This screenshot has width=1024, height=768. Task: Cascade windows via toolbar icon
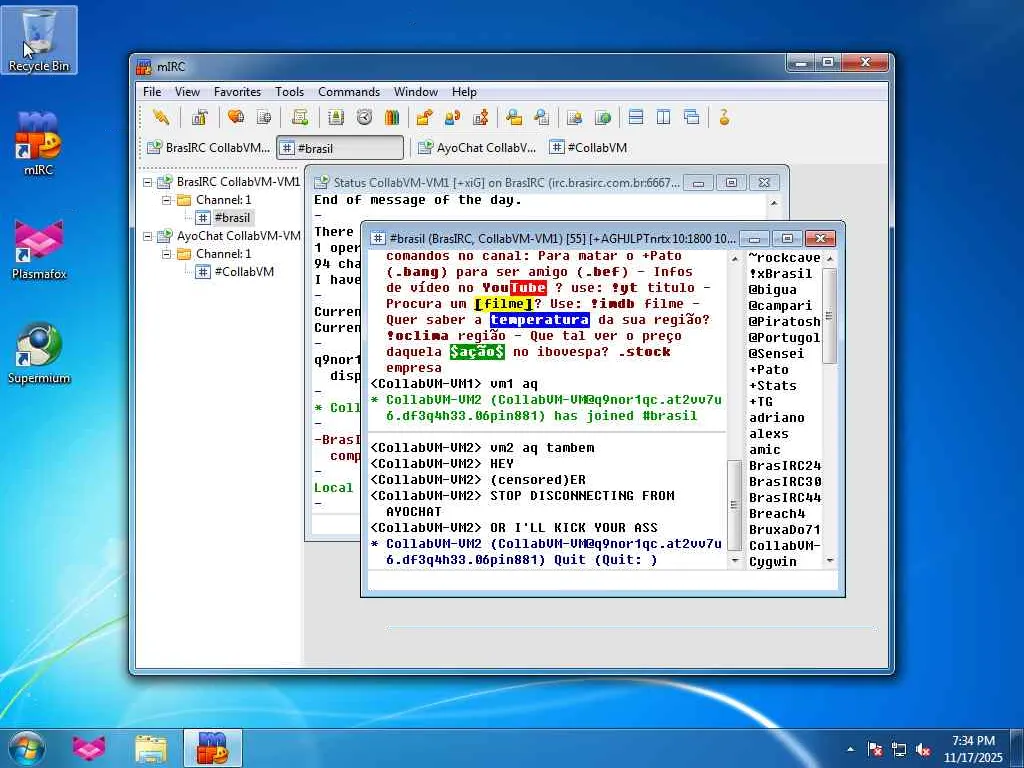pyautogui.click(x=692, y=118)
